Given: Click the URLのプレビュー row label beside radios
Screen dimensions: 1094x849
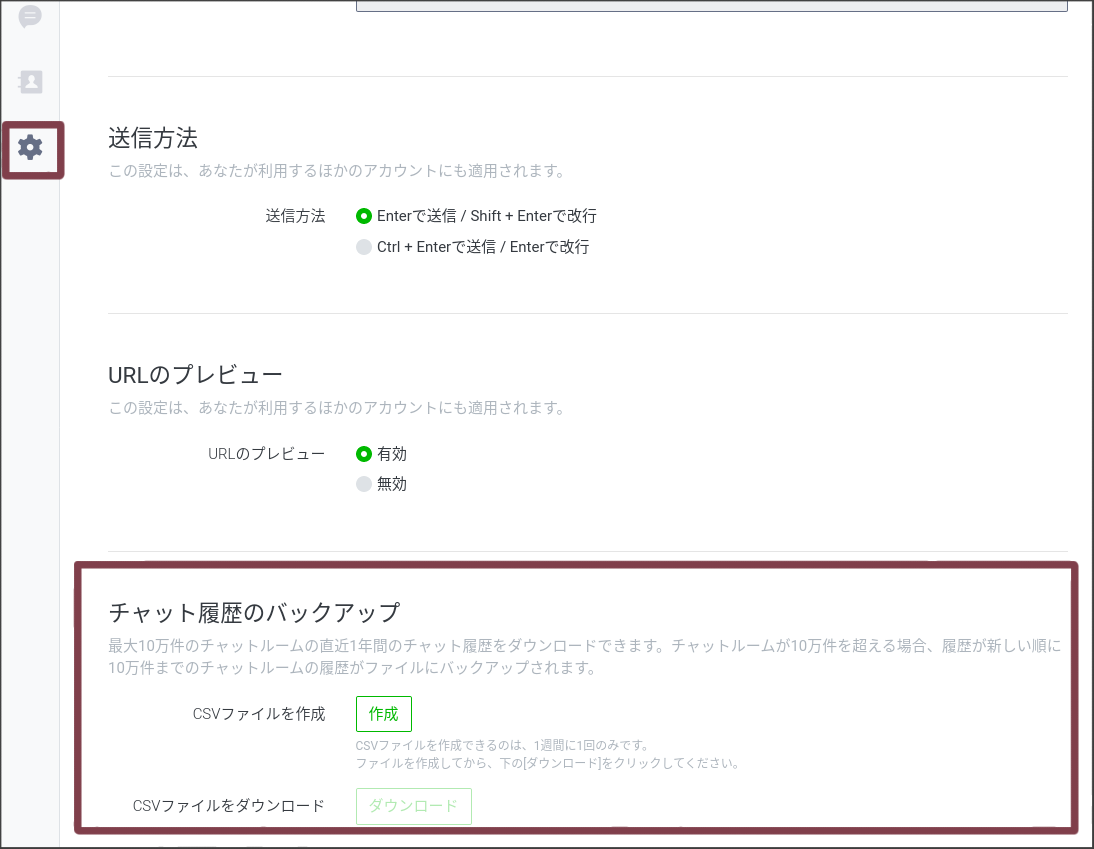Looking at the screenshot, I should pyautogui.click(x=267, y=453).
